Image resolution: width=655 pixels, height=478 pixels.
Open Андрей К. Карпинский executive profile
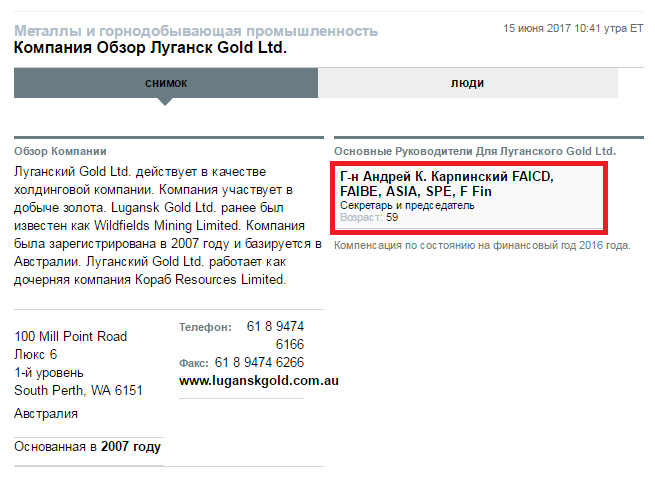click(x=446, y=183)
